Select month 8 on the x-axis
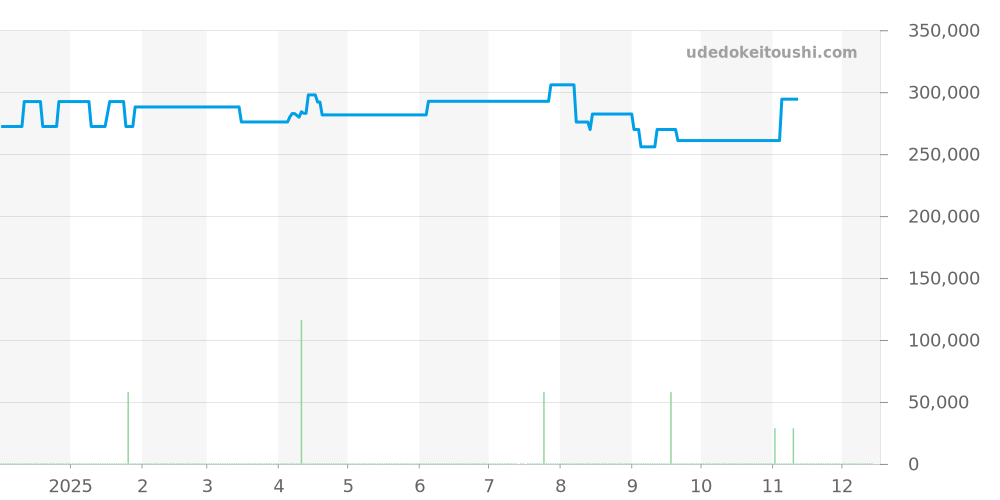 pos(560,486)
